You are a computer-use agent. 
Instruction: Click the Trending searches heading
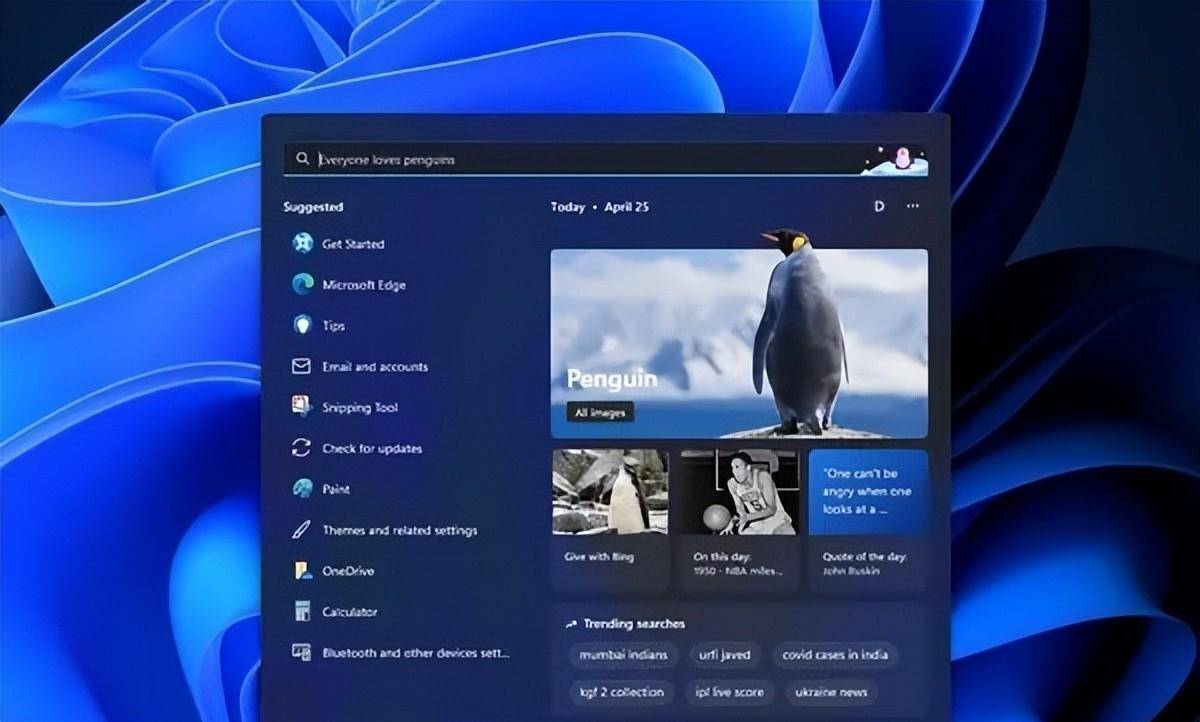[x=634, y=624]
